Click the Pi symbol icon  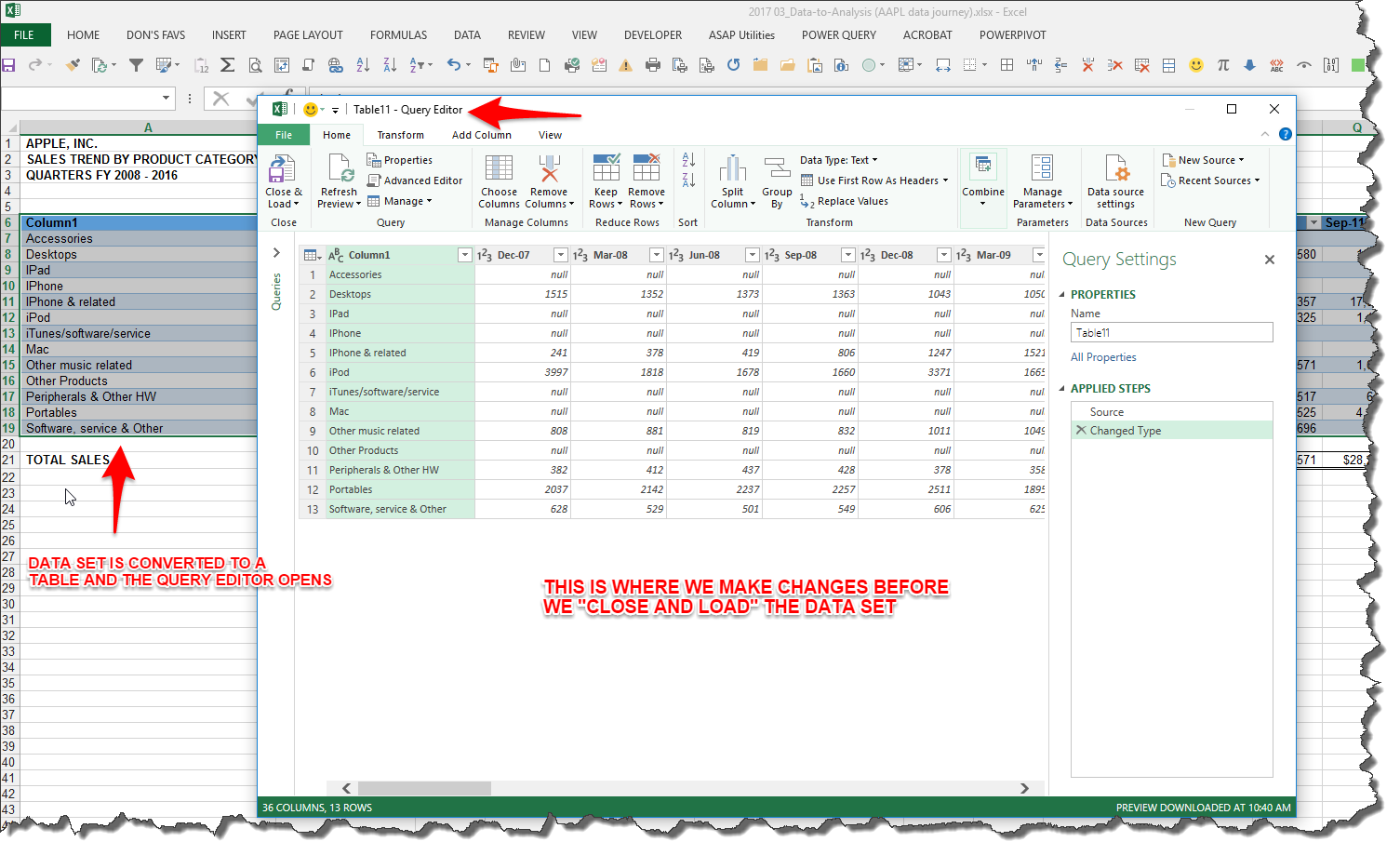pyautogui.click(x=1223, y=65)
